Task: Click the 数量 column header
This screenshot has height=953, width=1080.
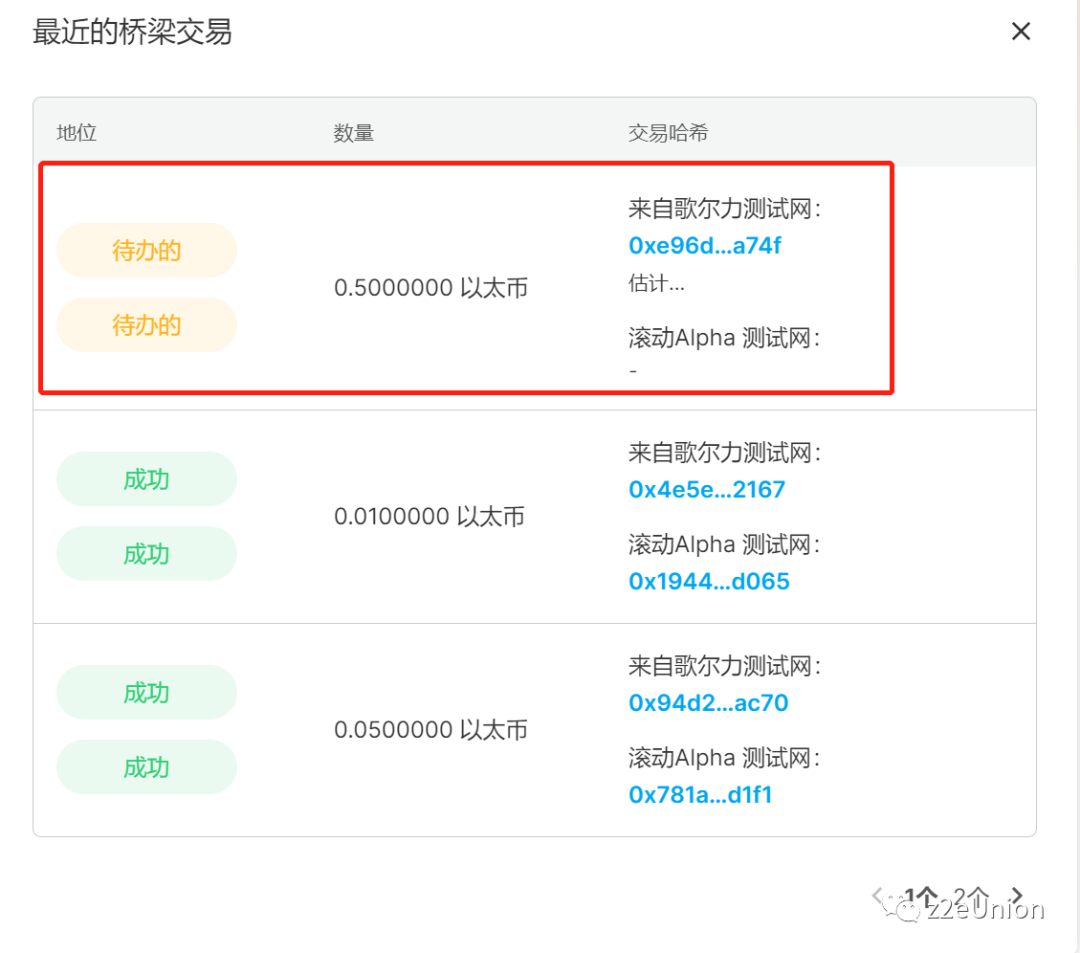Action: pos(353,133)
